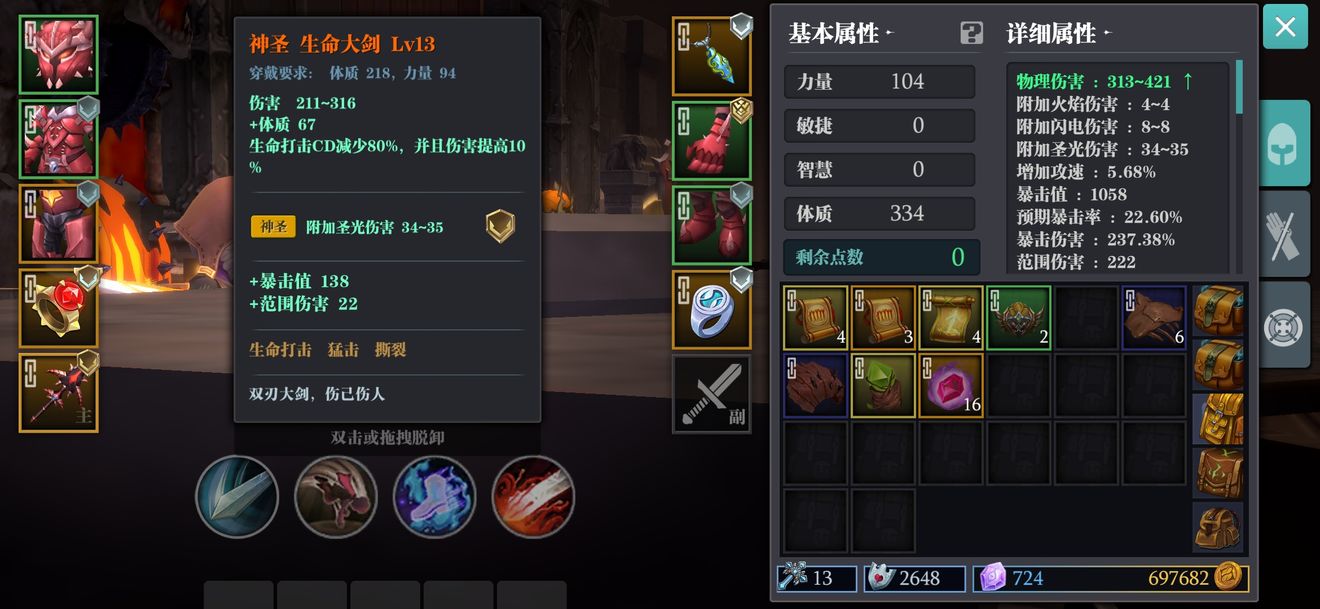Toggle the holy shield enchant badge

501,227
